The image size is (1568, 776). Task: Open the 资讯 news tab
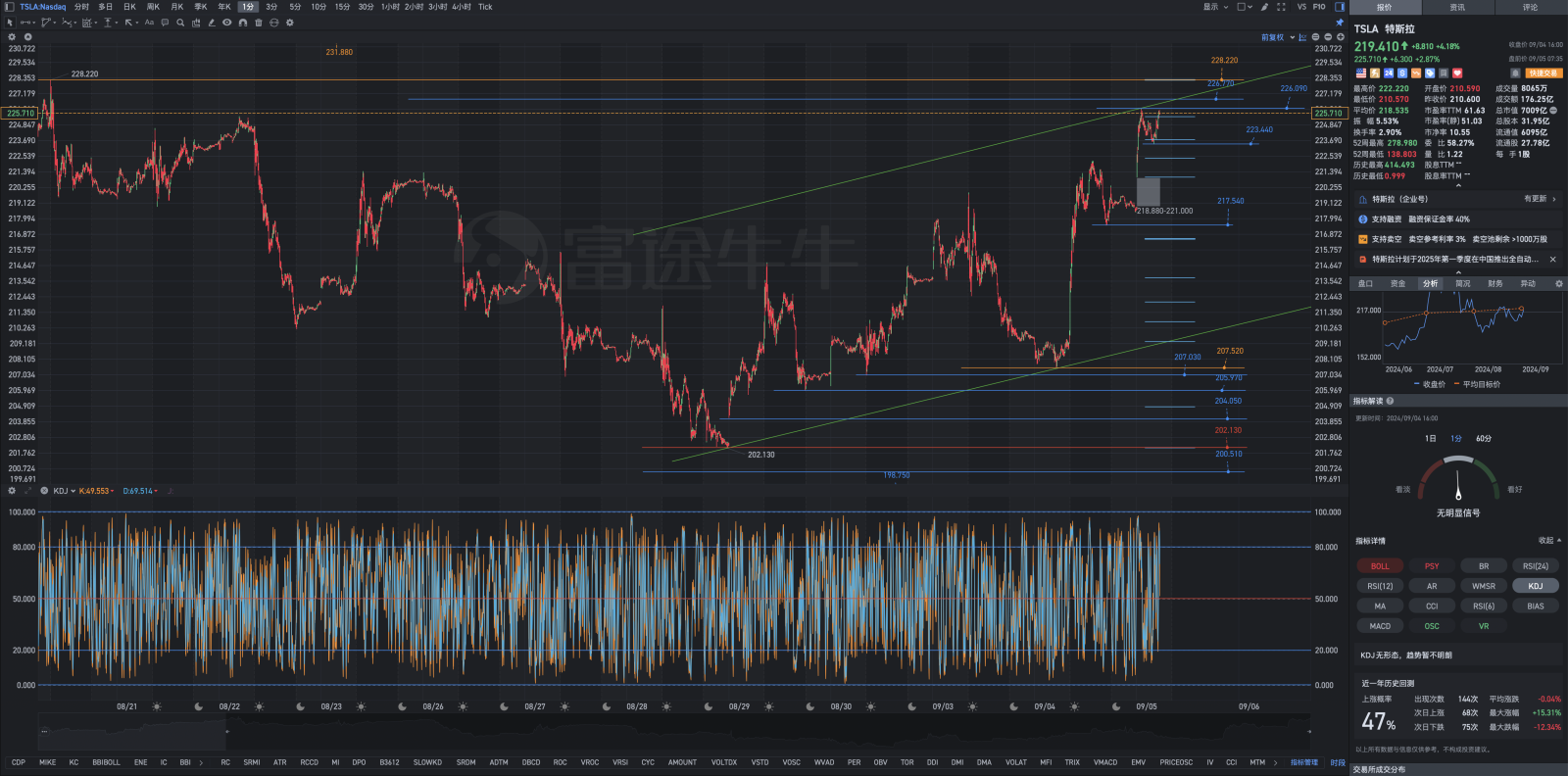(1457, 7)
